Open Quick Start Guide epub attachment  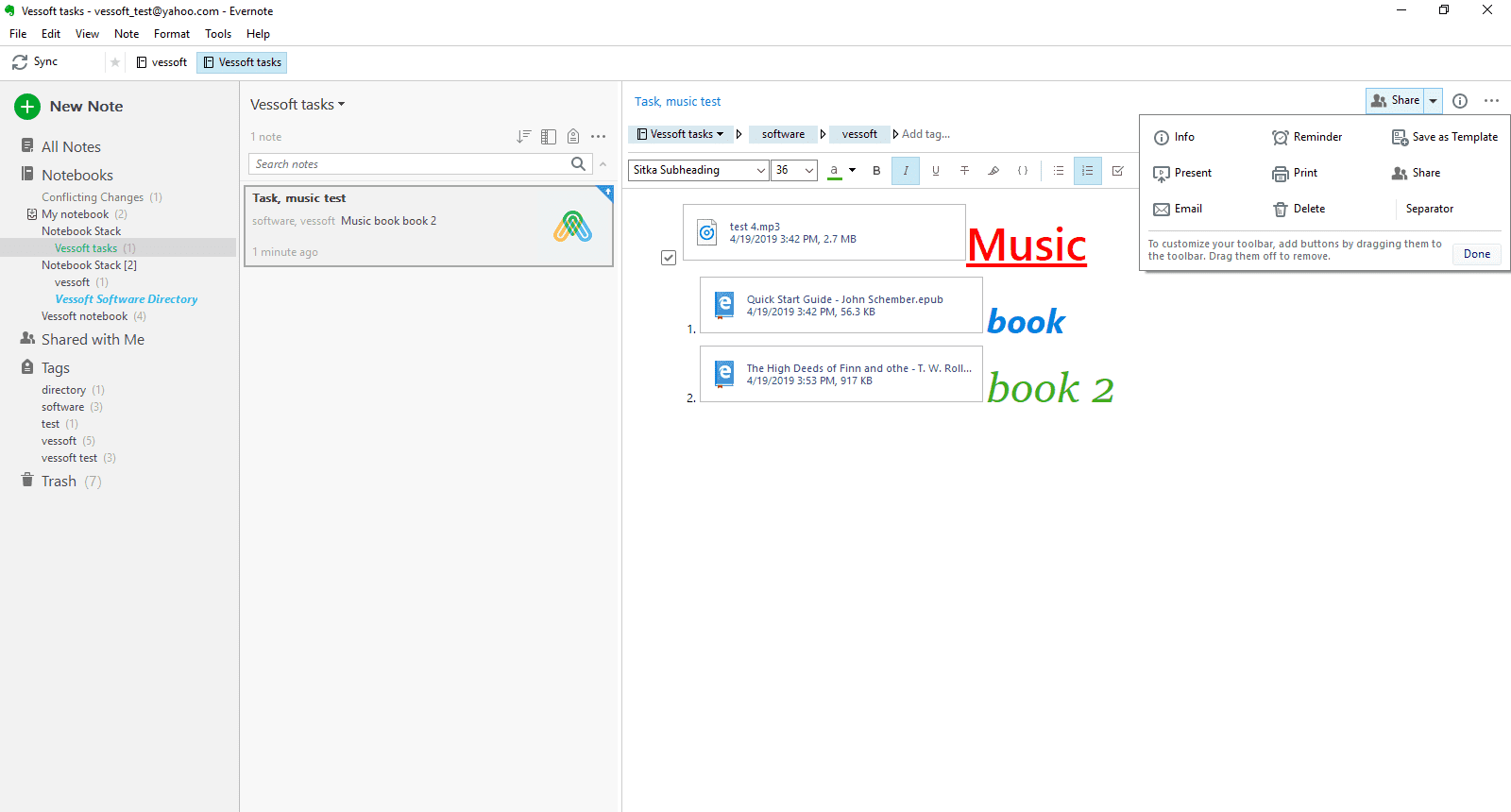pyautogui.click(x=841, y=305)
